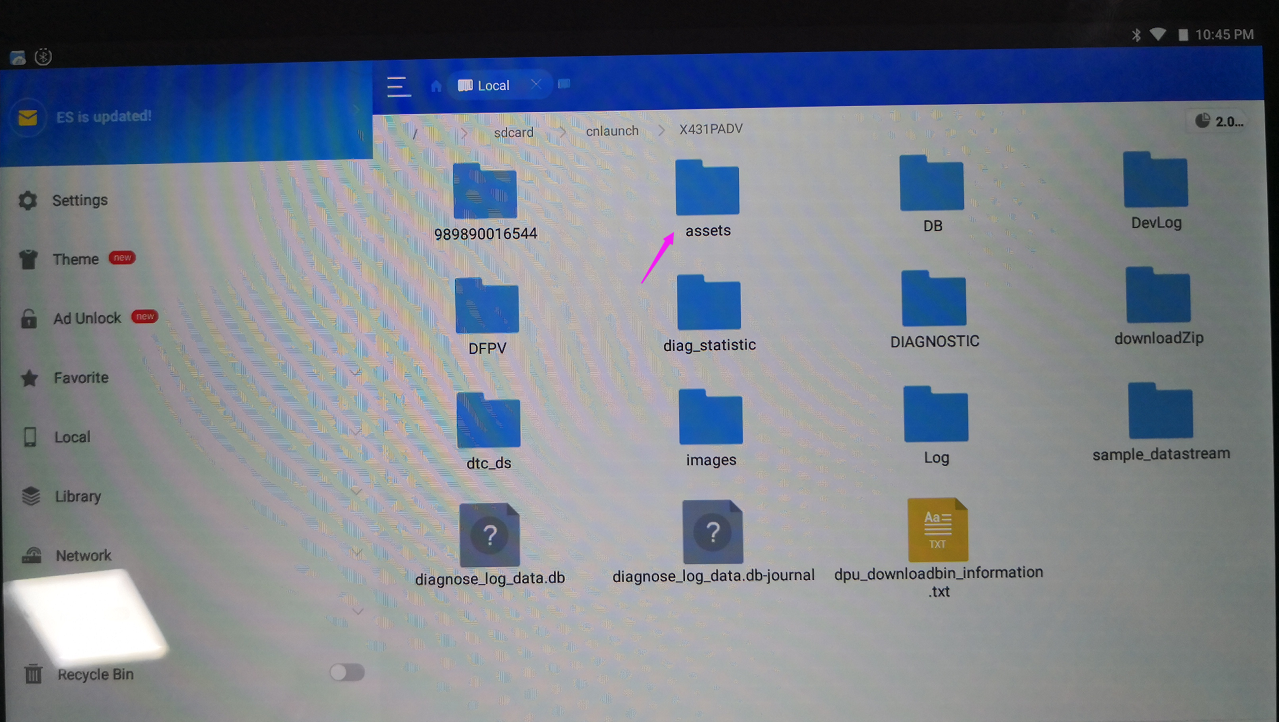1279x722 pixels.
Task: Close the Local tab with X
Action: coord(536,85)
